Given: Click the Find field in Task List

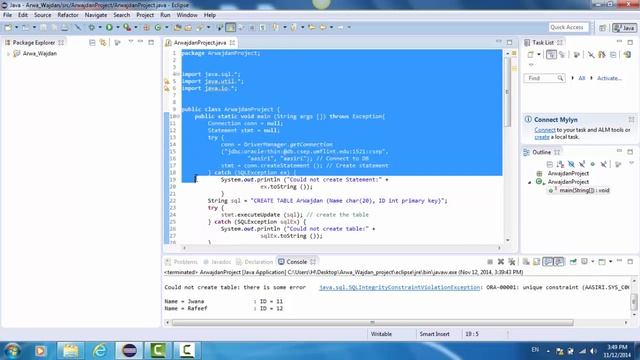Looking at the screenshot, I should coord(544,78).
